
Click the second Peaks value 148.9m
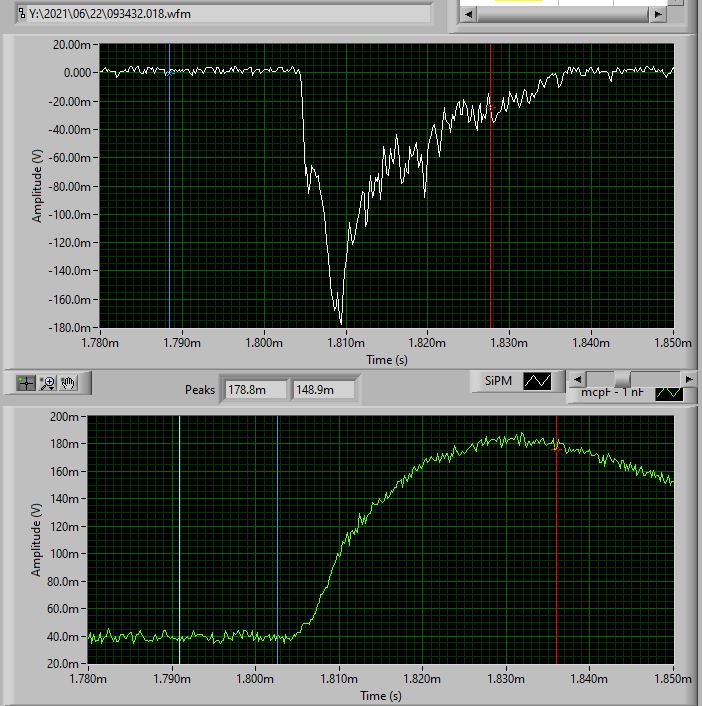[322, 389]
